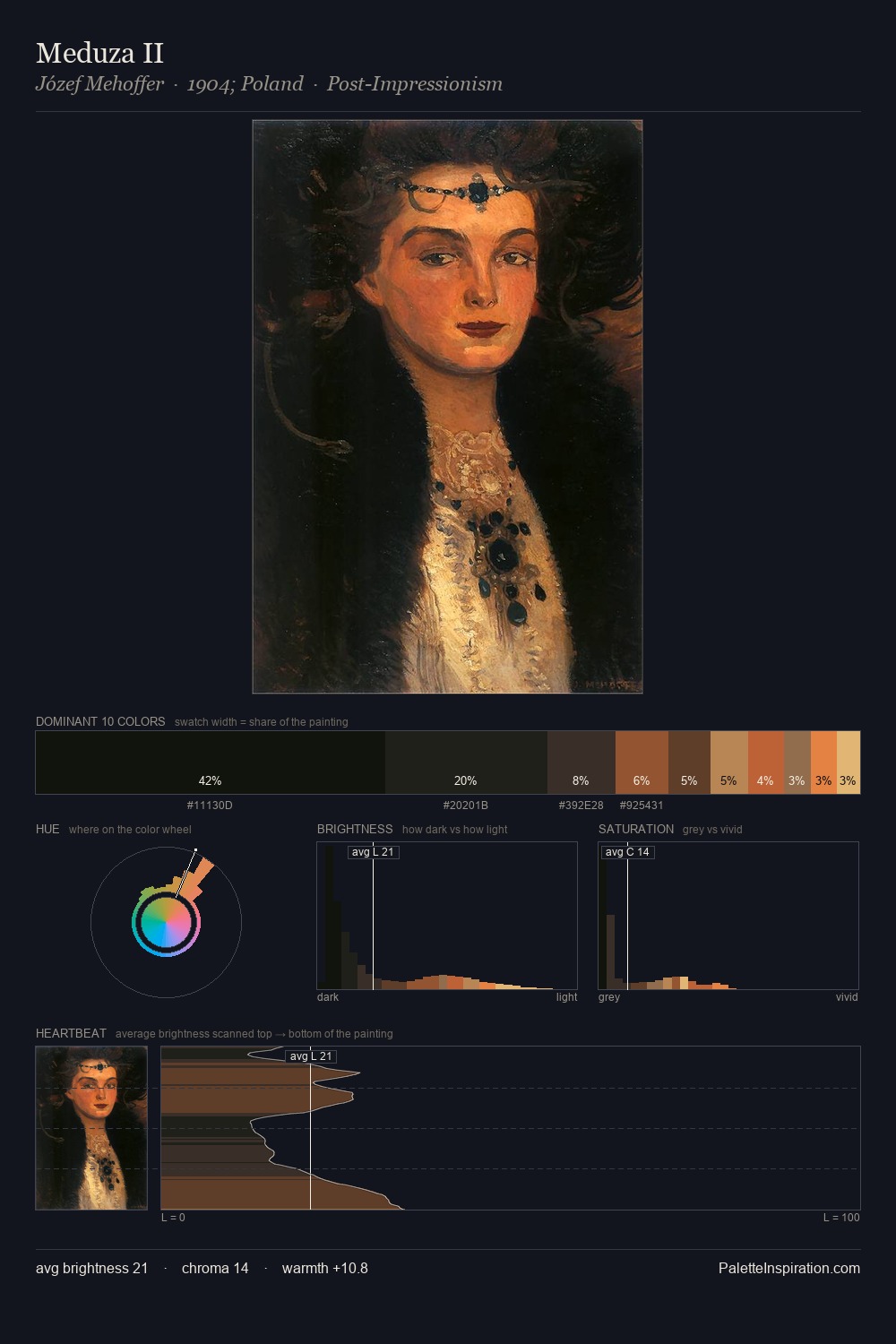Click the 'SATURATION' section heading
Viewport: 896px width, 1344px height.
pos(636,829)
